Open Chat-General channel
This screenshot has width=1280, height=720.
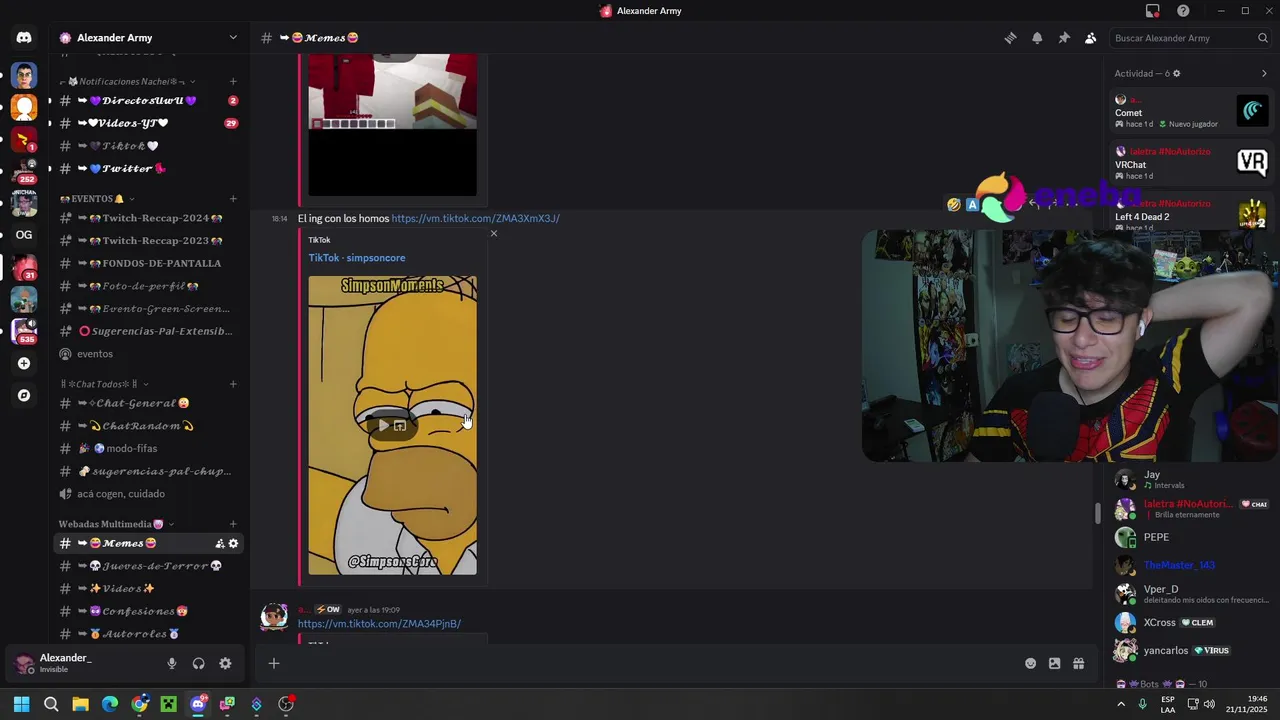pos(148,403)
